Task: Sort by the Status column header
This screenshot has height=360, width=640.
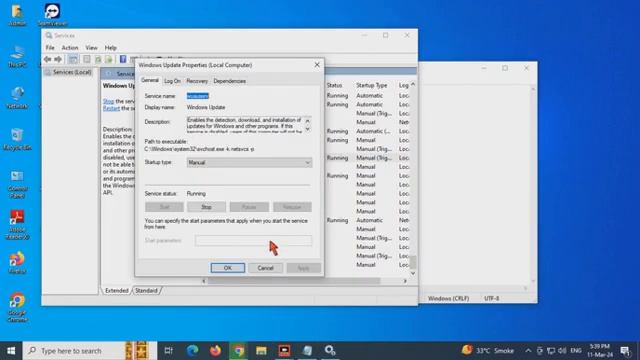Action: (334, 85)
